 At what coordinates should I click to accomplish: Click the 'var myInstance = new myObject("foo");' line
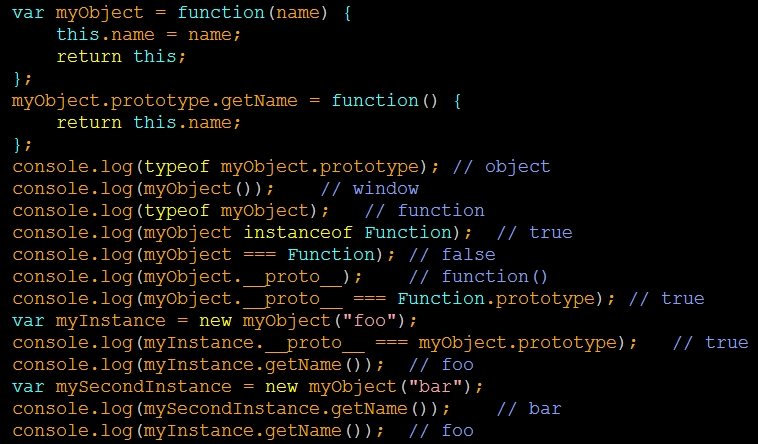[x=215, y=321]
